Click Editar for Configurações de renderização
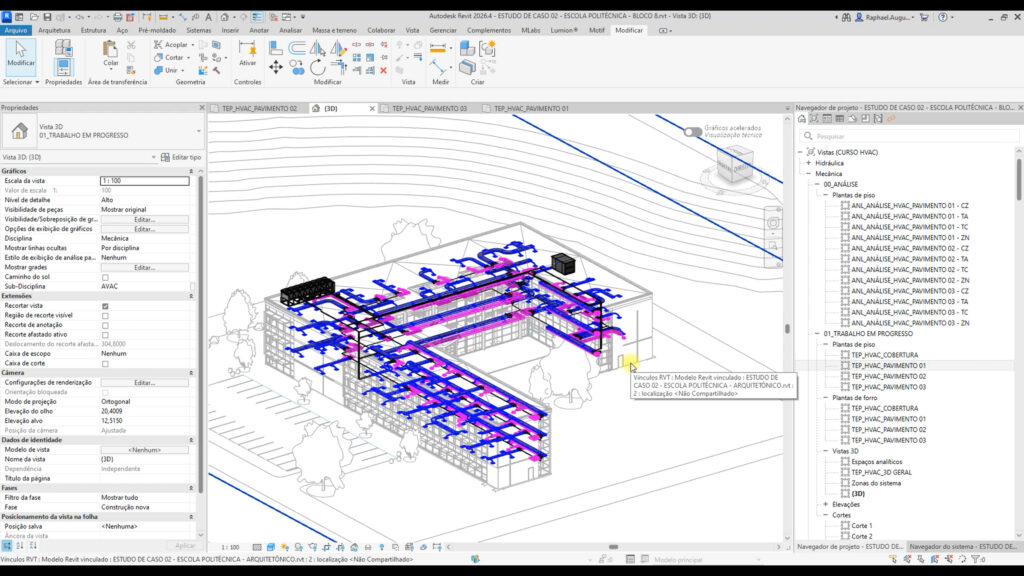 pyautogui.click(x=144, y=383)
